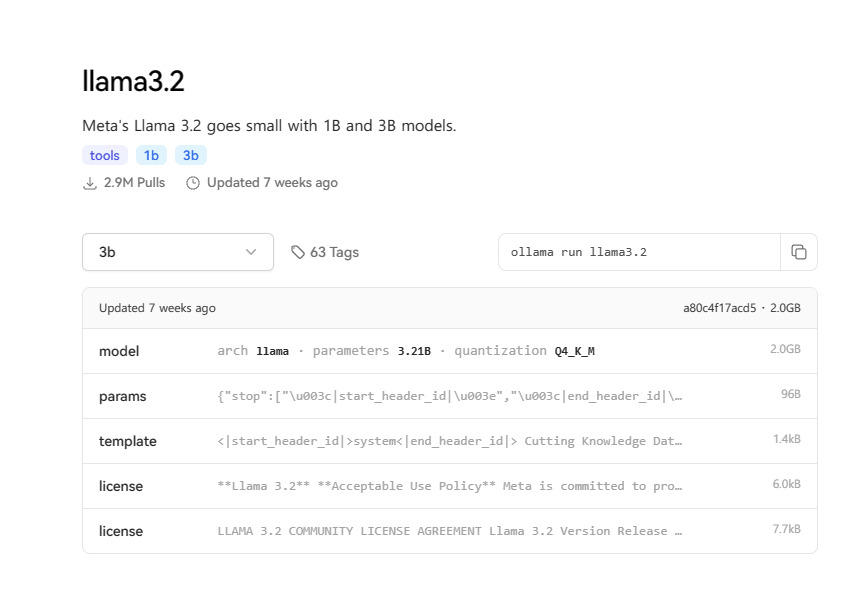The height and width of the screenshot is (605, 863).
Task: Click the llama3.2 page heading
Action: pos(133,81)
